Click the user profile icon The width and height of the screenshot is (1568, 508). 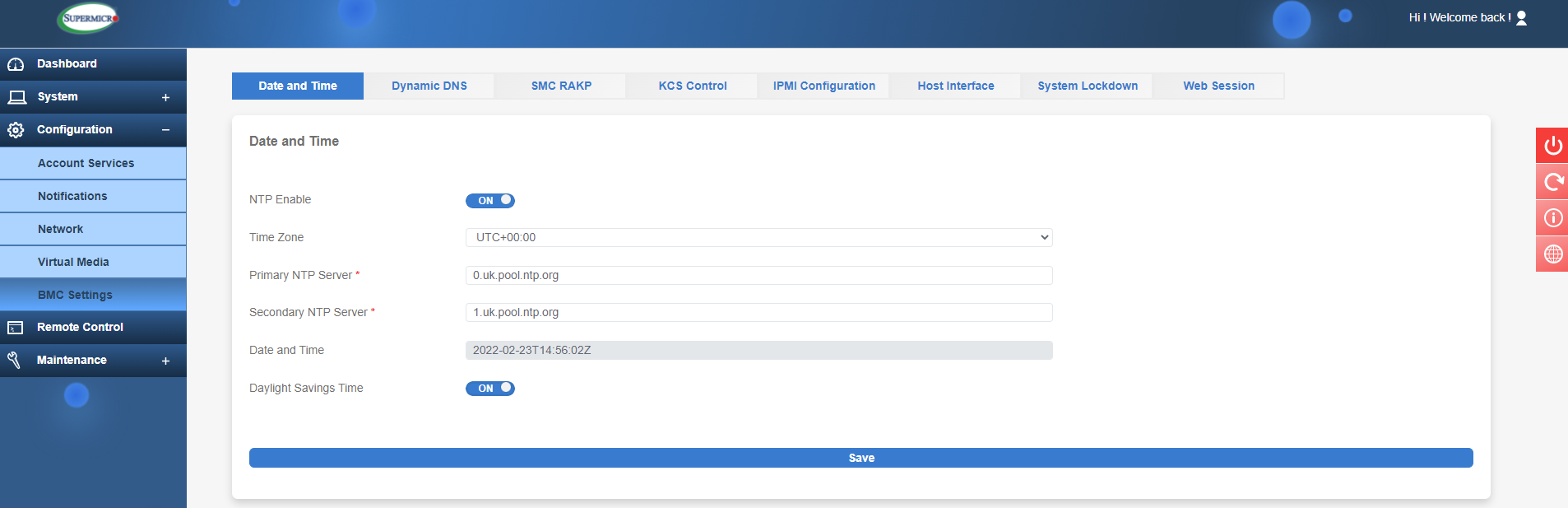[1521, 18]
